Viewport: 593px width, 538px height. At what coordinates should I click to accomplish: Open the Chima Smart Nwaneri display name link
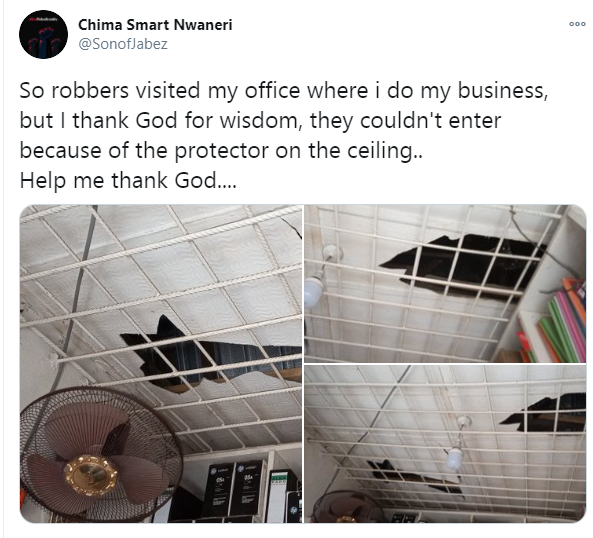coord(155,25)
